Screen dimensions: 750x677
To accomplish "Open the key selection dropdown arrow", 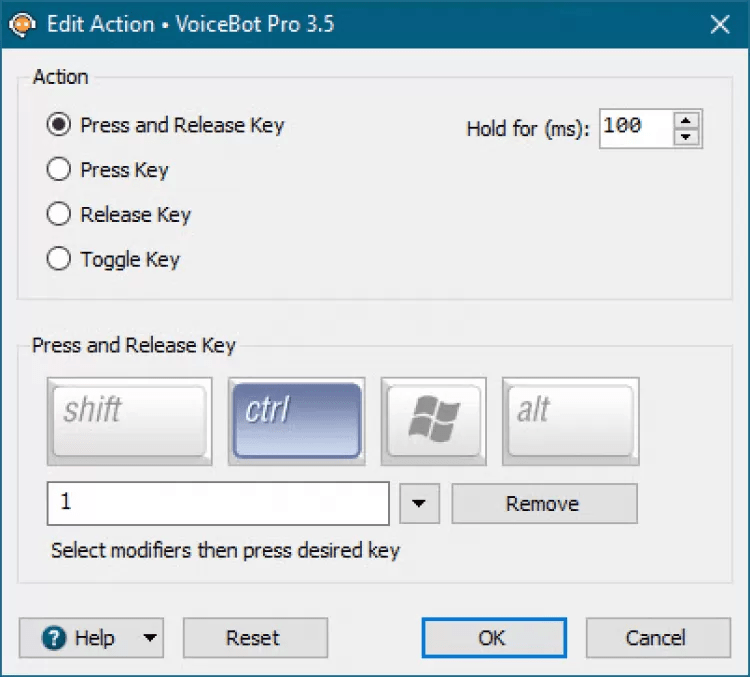I will click(x=419, y=504).
